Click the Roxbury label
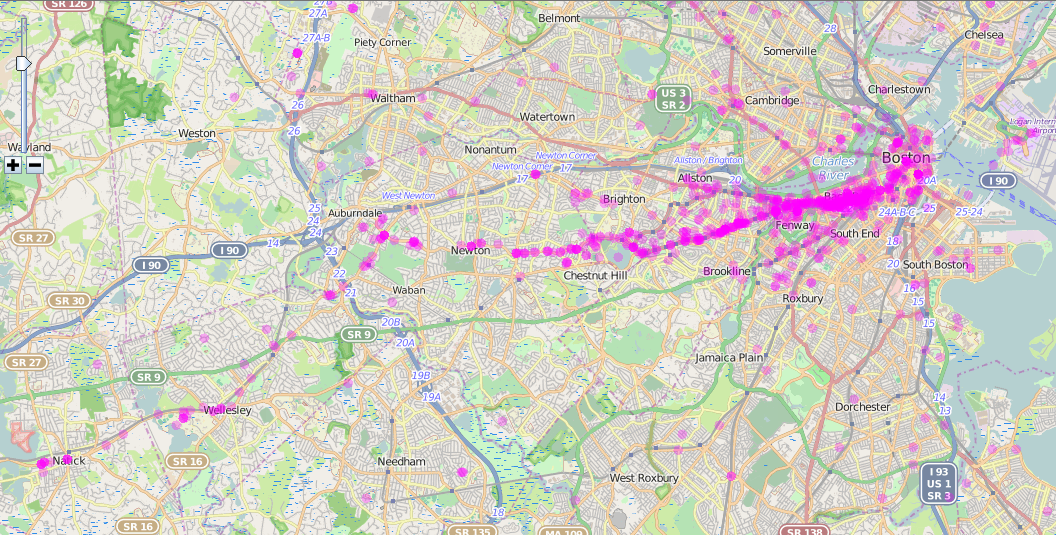1056x535 pixels. 803,298
